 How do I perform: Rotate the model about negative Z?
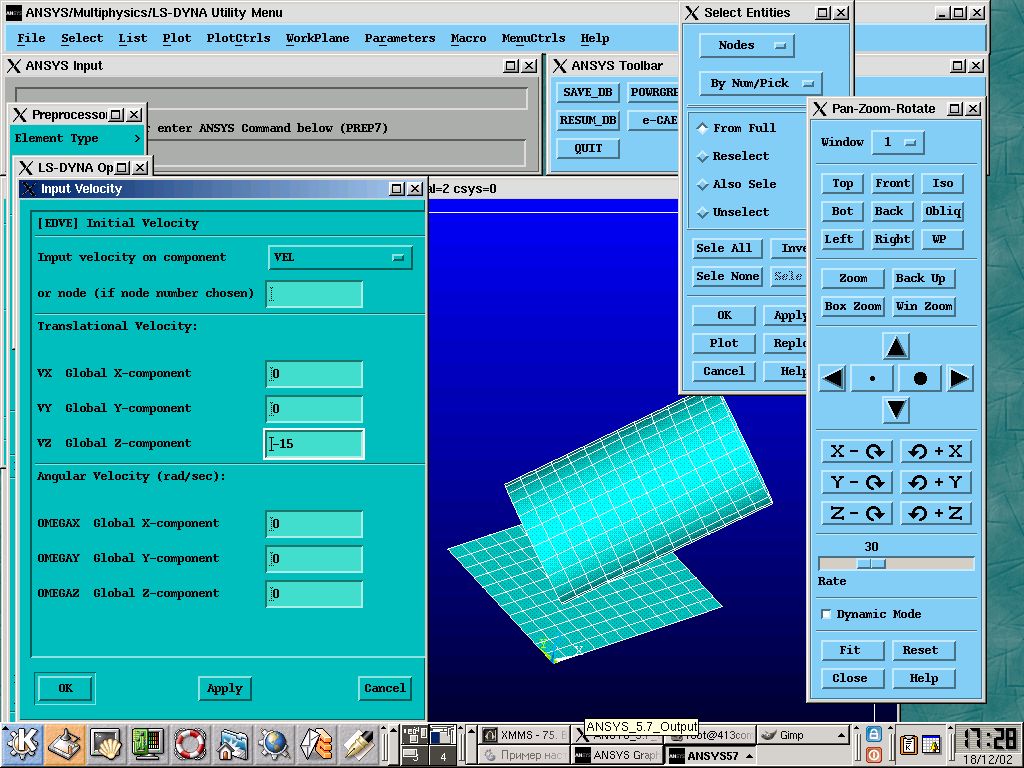point(856,513)
